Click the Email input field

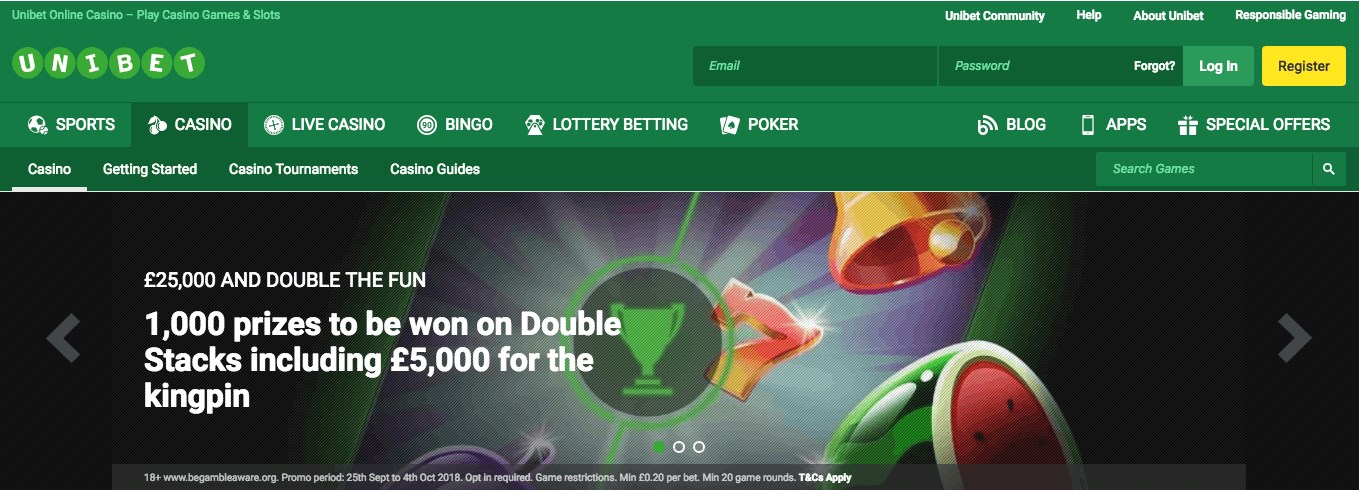click(815, 66)
